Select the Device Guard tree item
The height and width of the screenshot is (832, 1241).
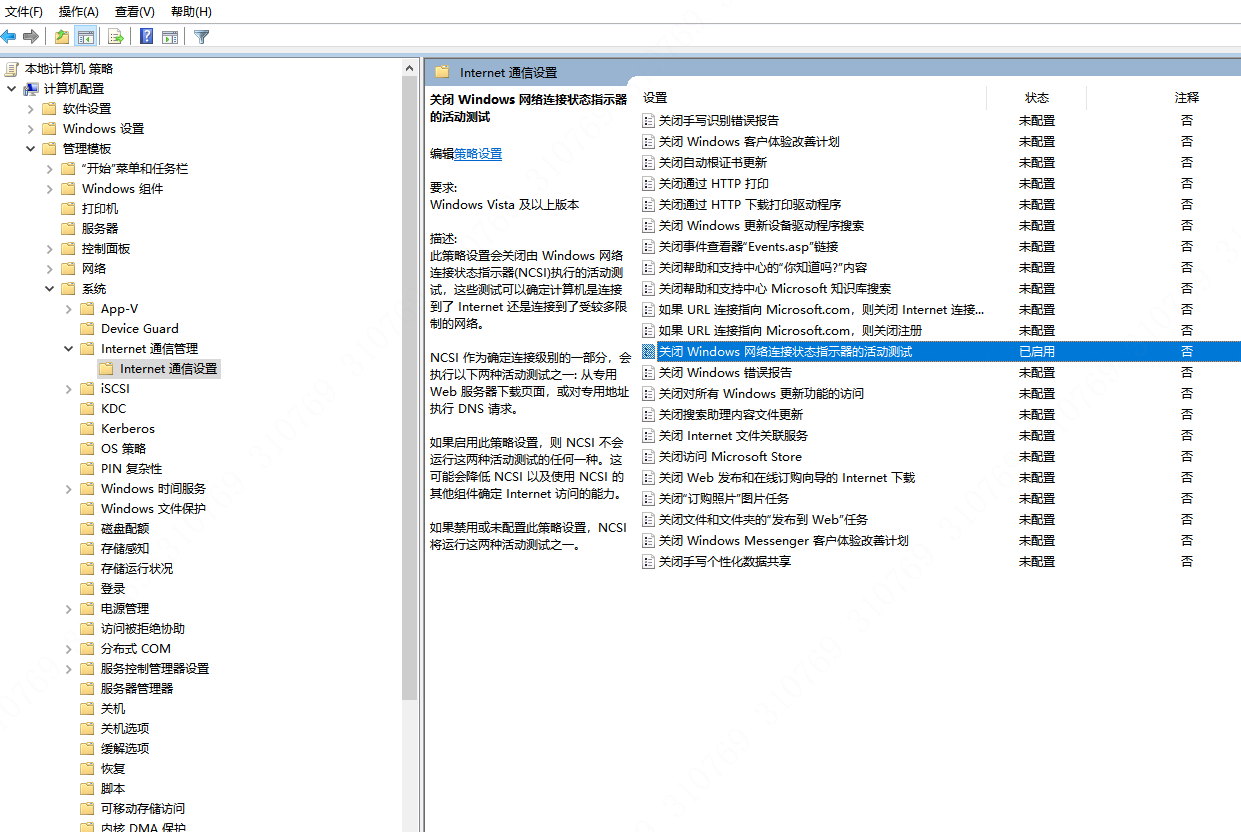click(140, 329)
